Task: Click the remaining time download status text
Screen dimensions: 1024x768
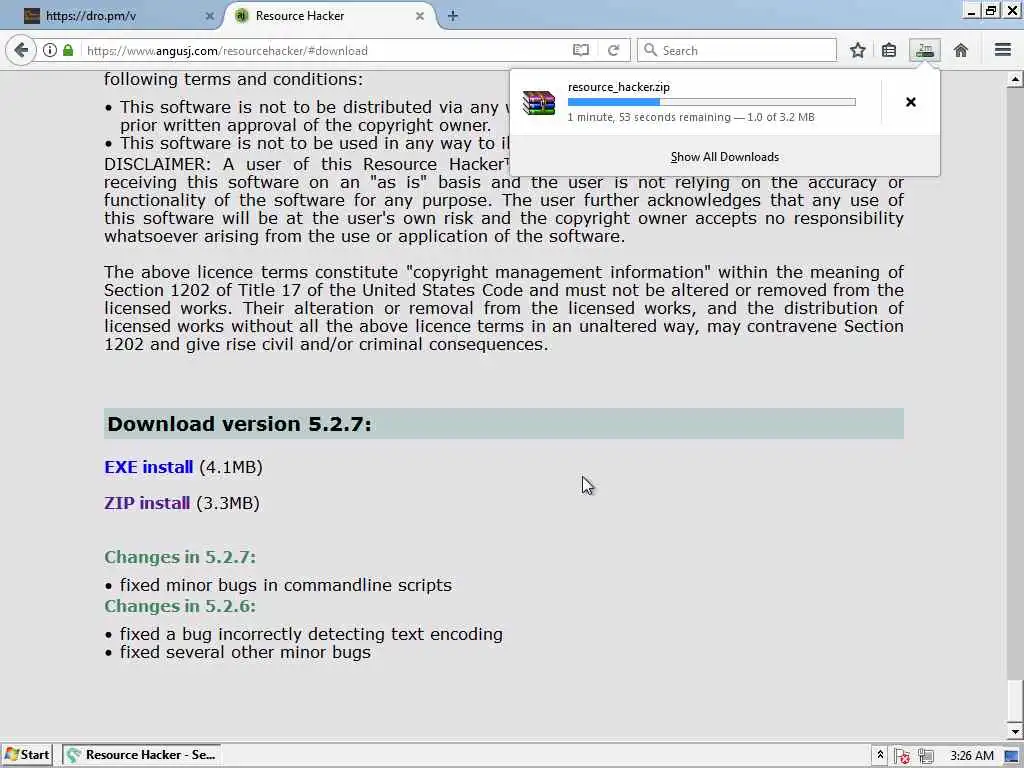Action: (x=691, y=118)
